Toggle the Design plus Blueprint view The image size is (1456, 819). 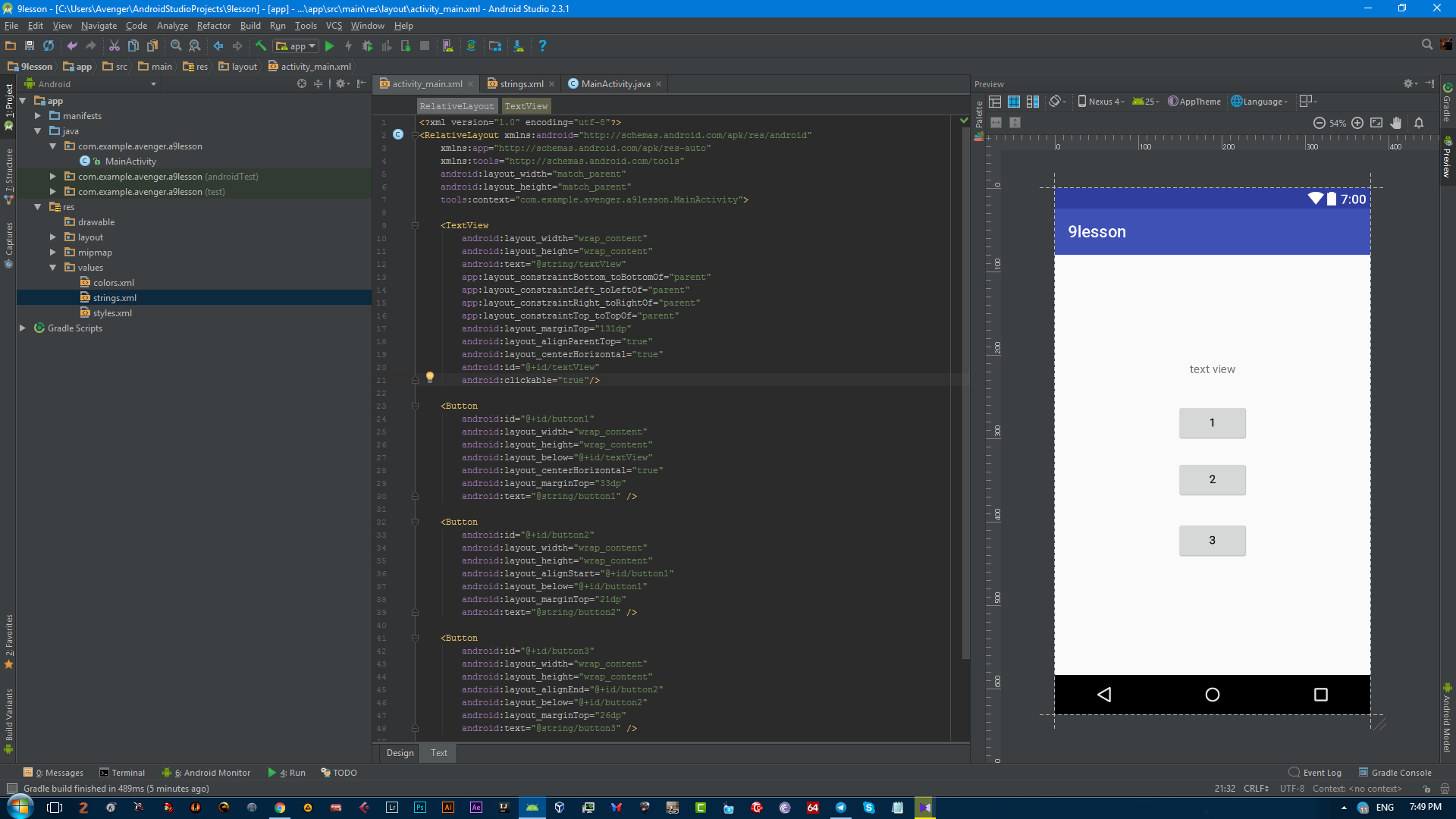pos(1033,102)
